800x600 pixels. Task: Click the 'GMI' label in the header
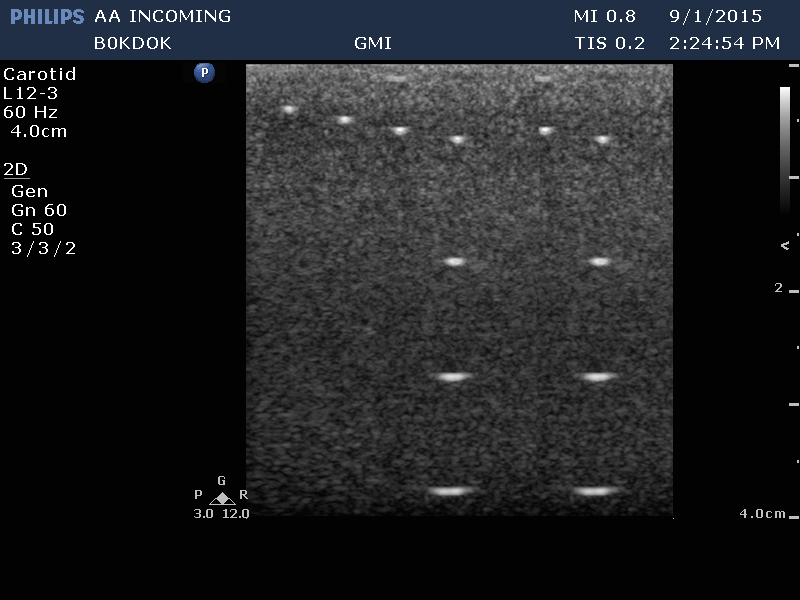click(373, 43)
